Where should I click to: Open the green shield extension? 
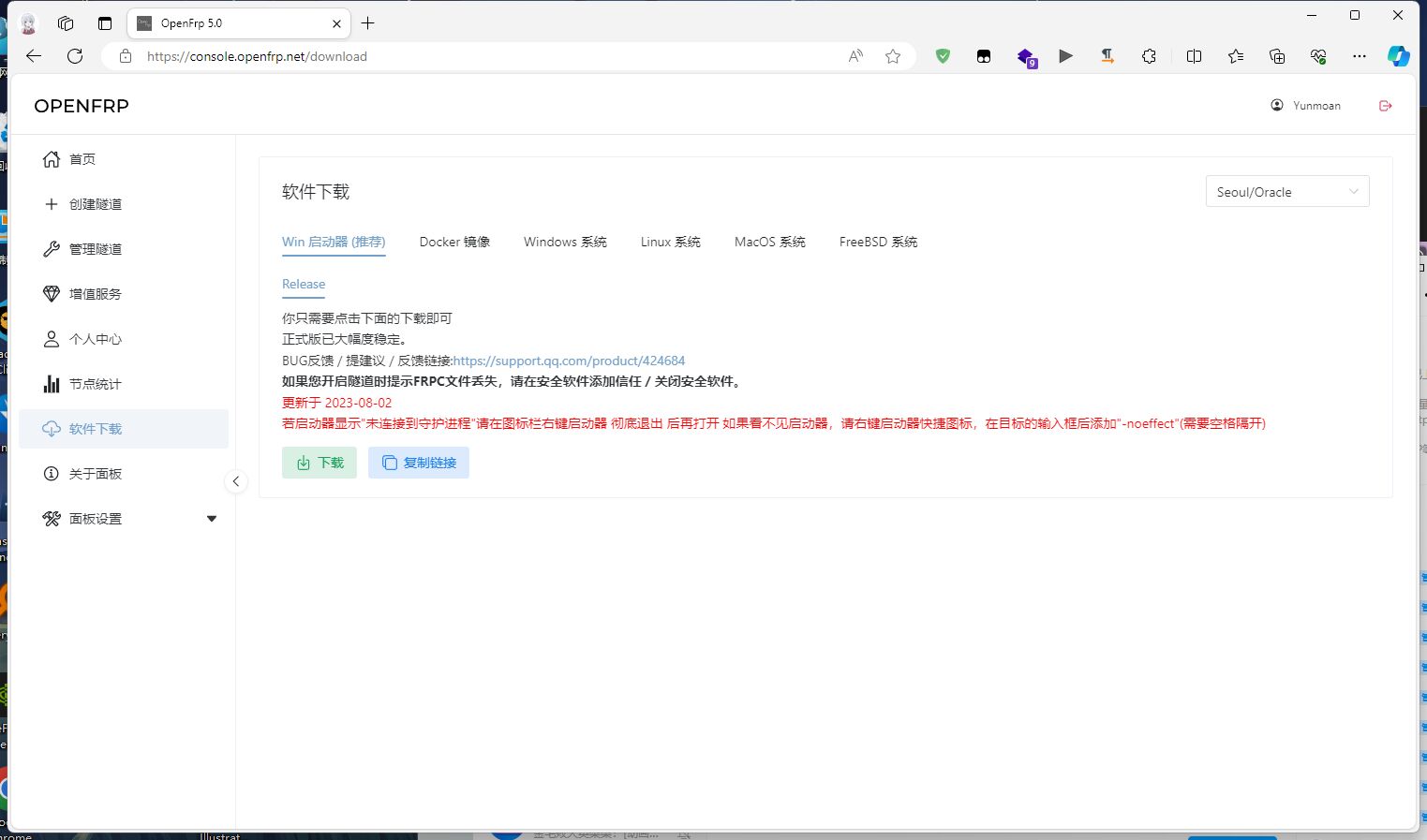[944, 56]
